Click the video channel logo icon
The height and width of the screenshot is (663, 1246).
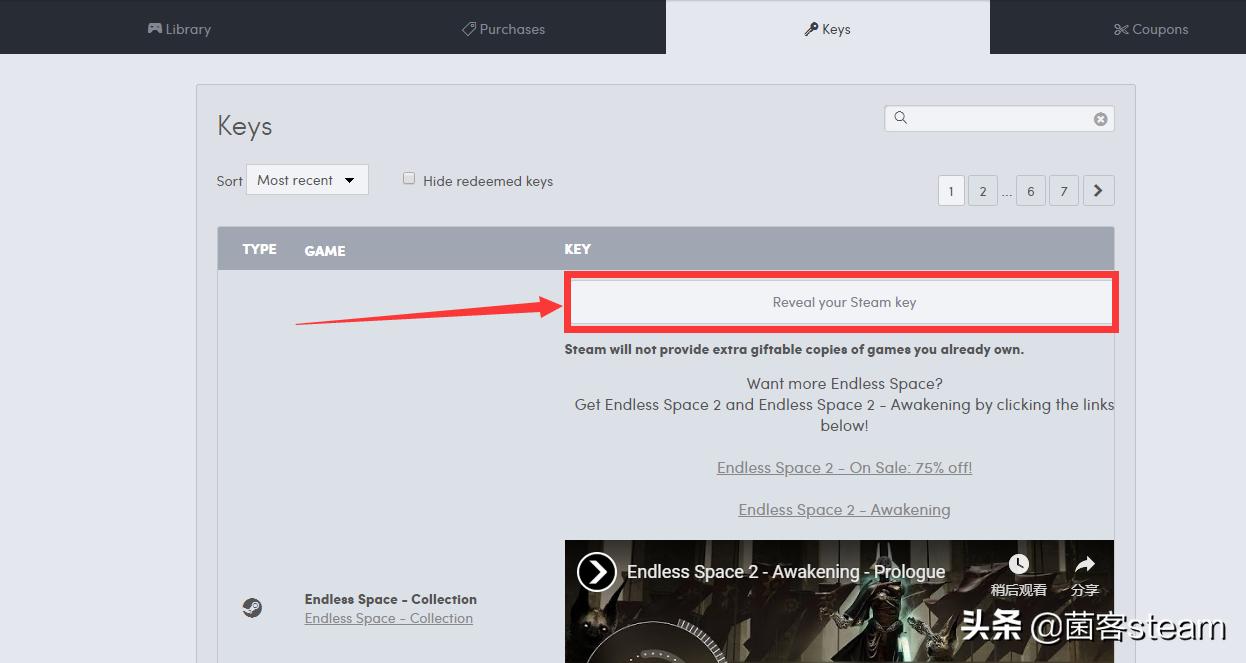click(597, 572)
